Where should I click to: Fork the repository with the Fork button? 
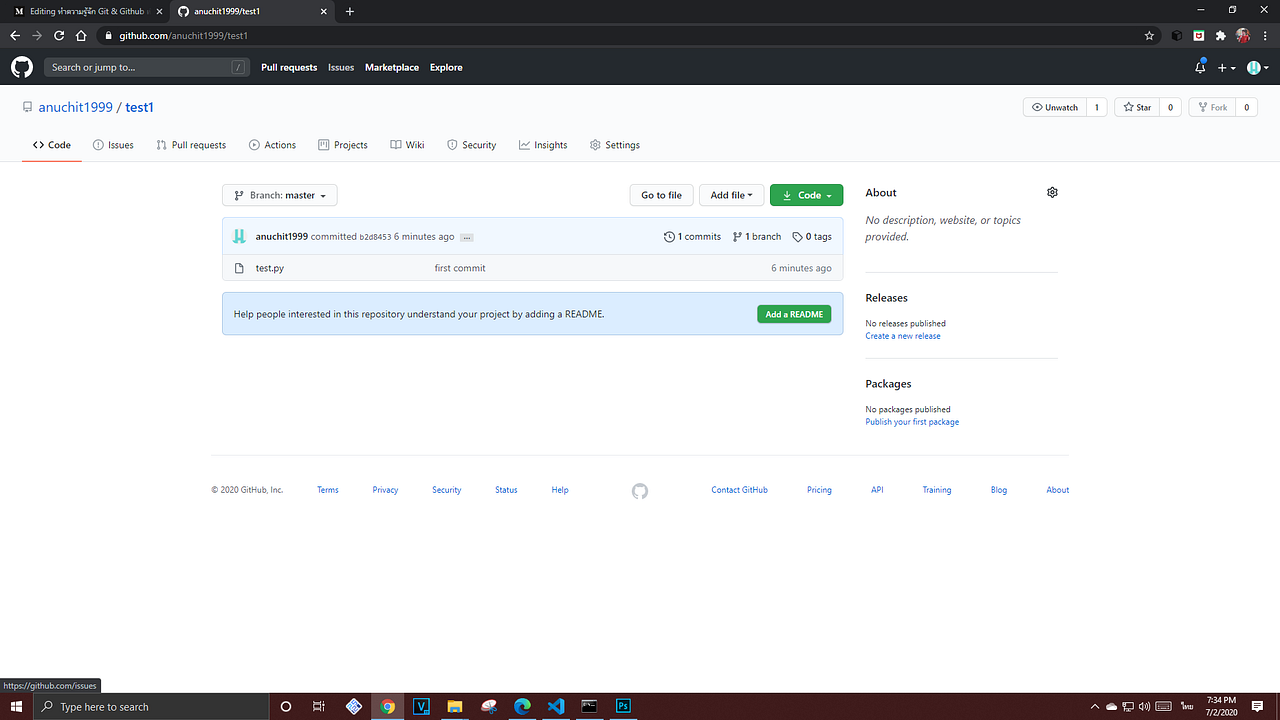[x=1212, y=106]
